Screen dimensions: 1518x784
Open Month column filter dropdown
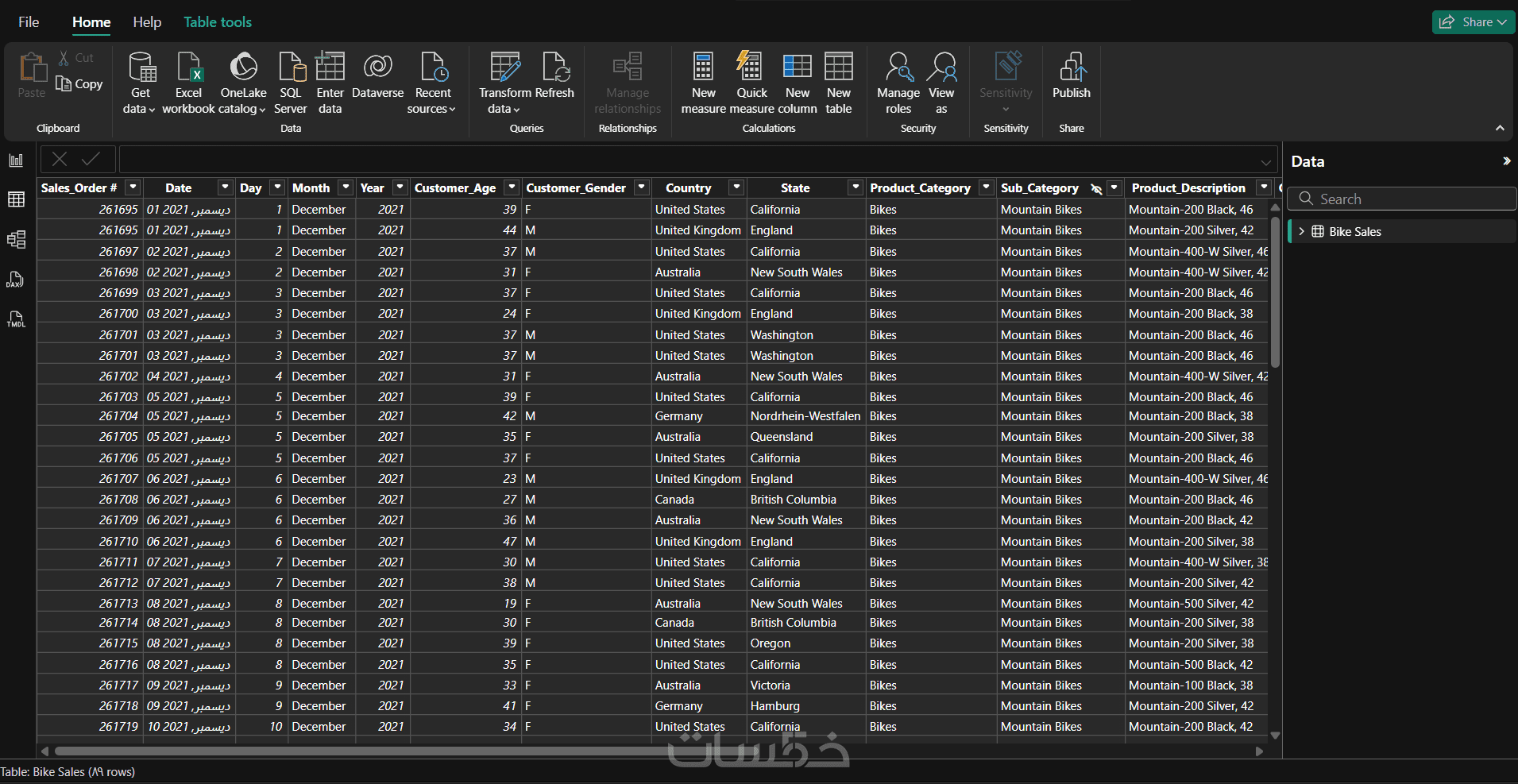[x=346, y=187]
